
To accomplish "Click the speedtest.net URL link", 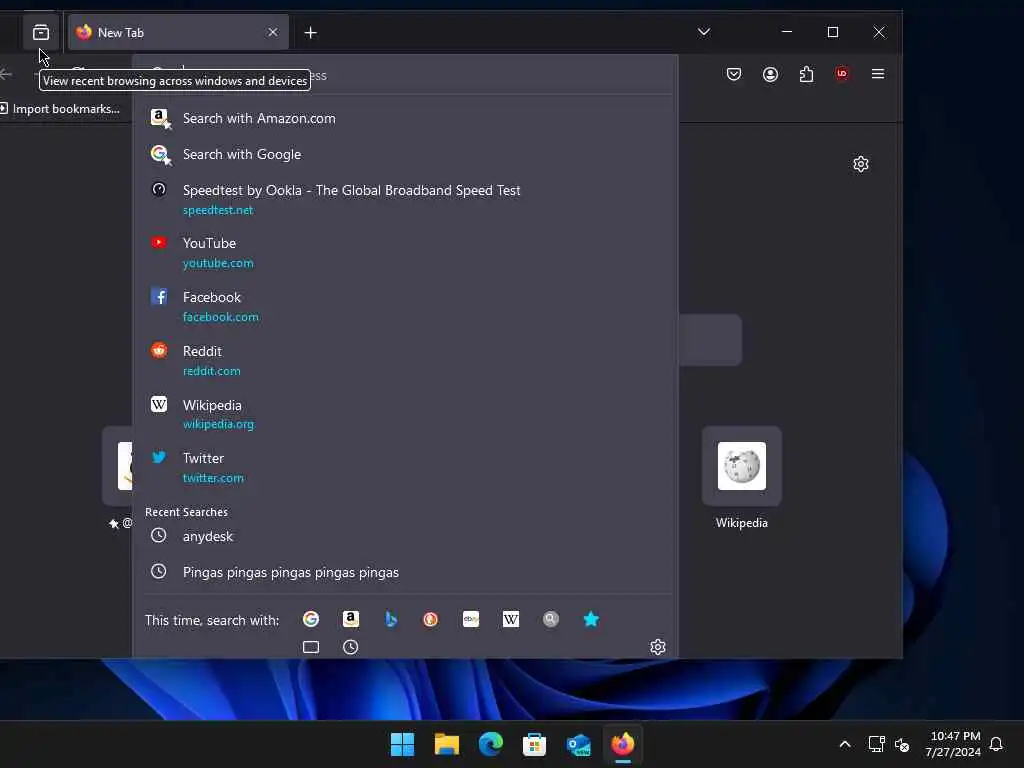I will 217,210.
